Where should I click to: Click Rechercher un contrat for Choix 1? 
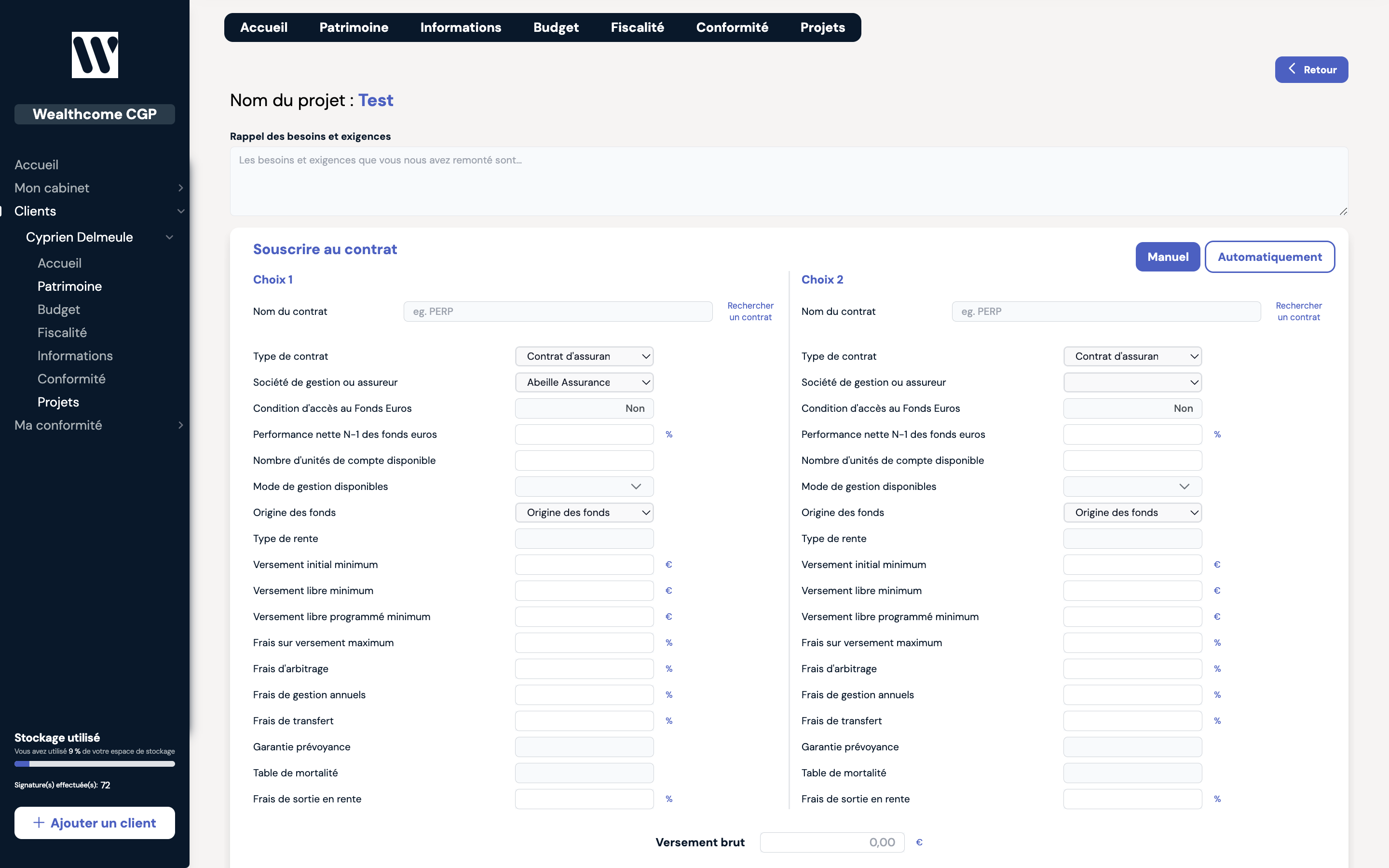pos(750,311)
